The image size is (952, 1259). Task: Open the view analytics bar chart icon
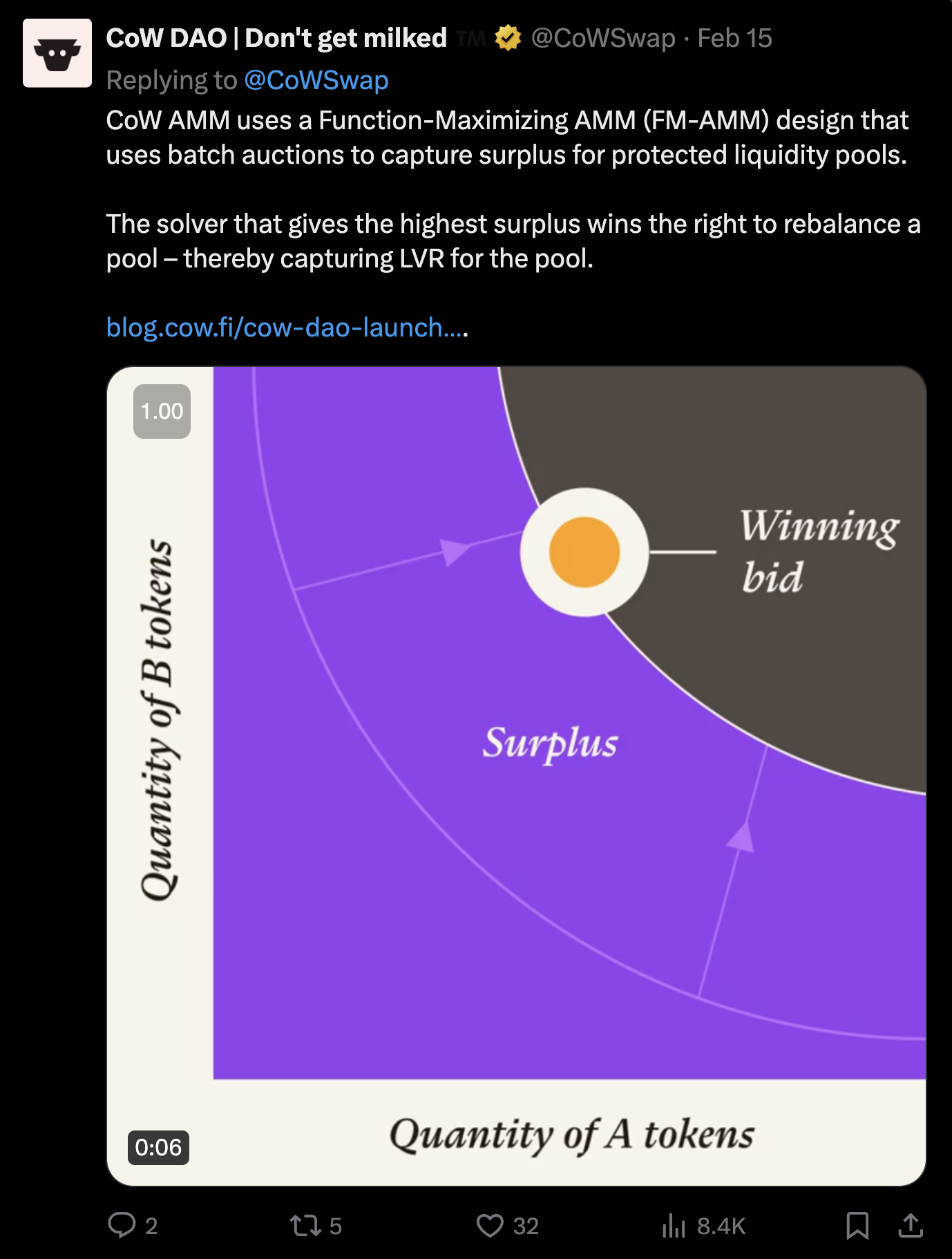click(x=674, y=1225)
